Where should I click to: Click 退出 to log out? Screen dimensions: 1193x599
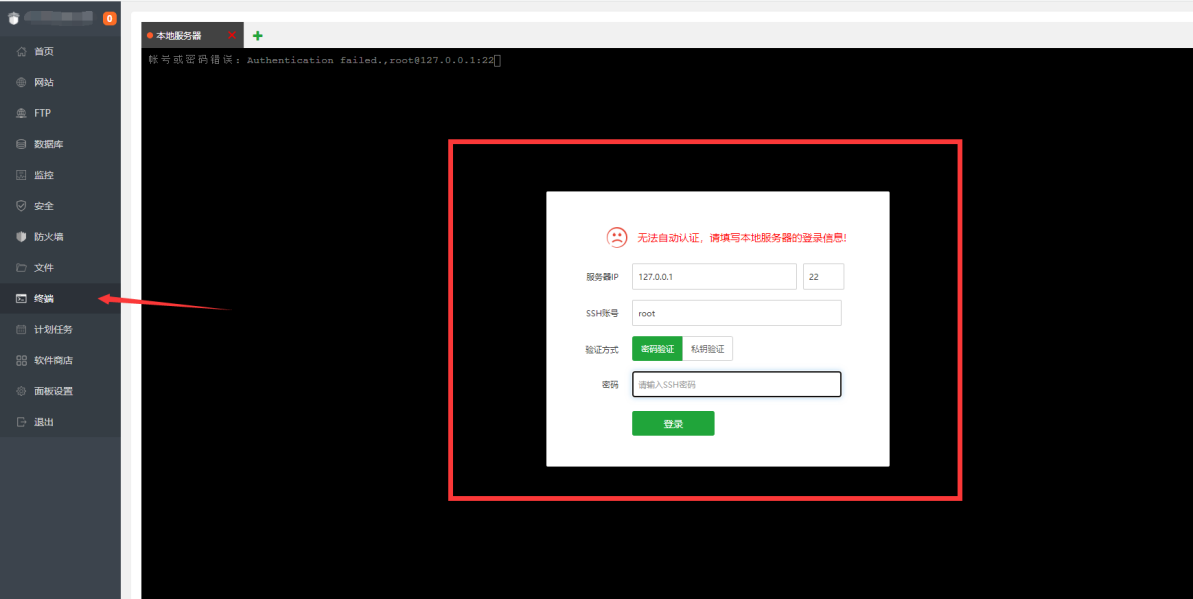tap(40, 421)
